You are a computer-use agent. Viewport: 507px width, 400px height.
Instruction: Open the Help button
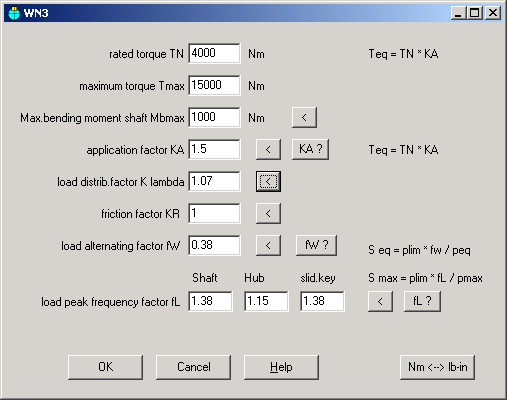(281, 367)
